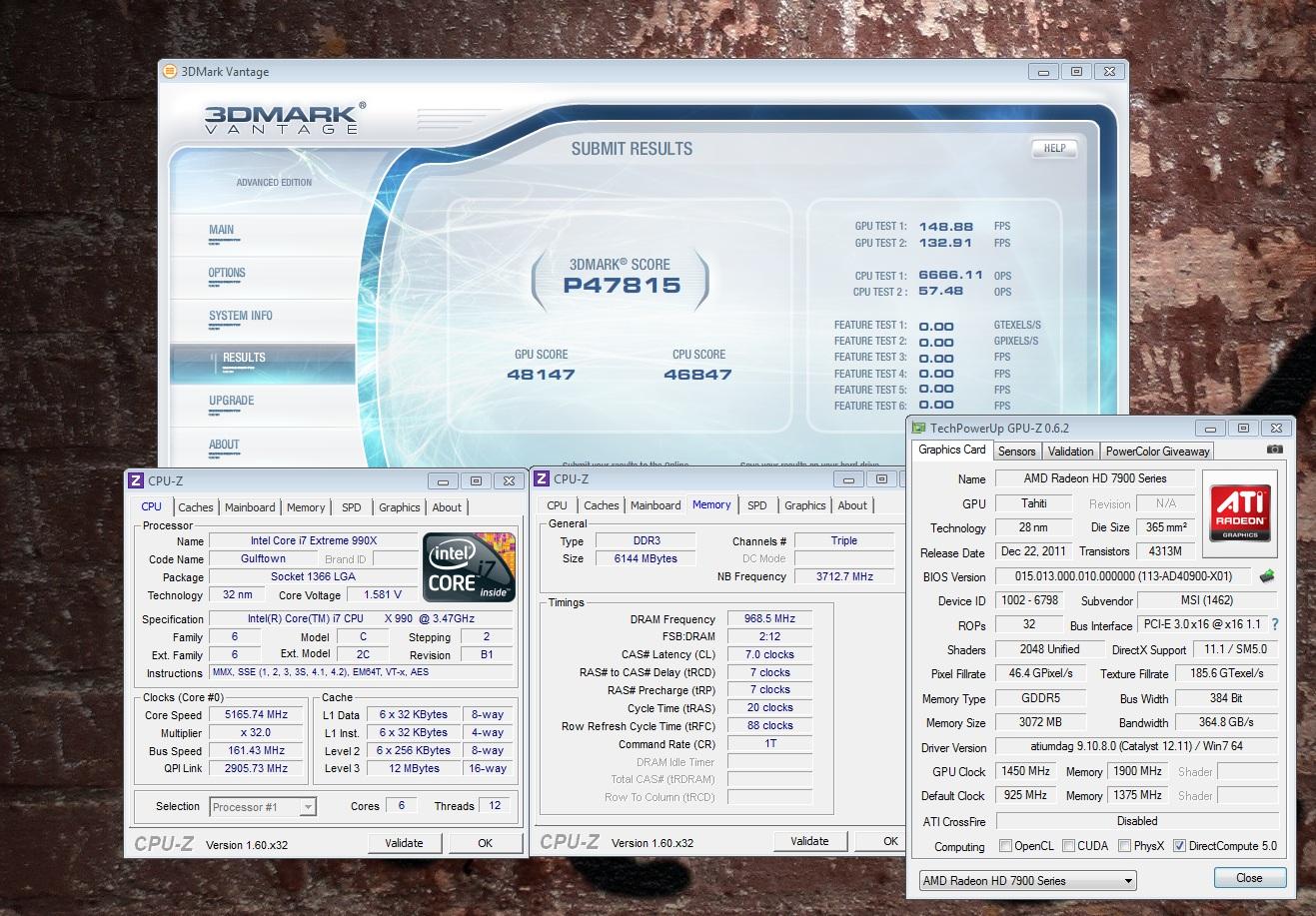Click the BIOS save chip icon in GPU-Z
Image resolution: width=1316 pixels, height=916 pixels.
click(1267, 575)
